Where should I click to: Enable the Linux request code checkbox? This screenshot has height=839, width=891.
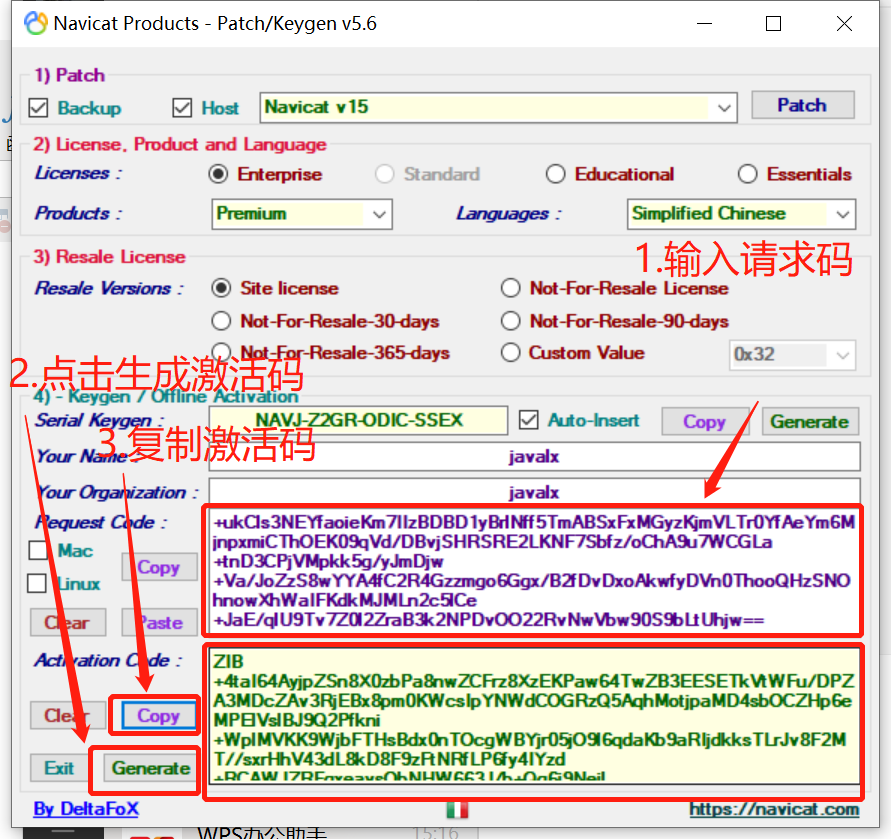point(37,583)
